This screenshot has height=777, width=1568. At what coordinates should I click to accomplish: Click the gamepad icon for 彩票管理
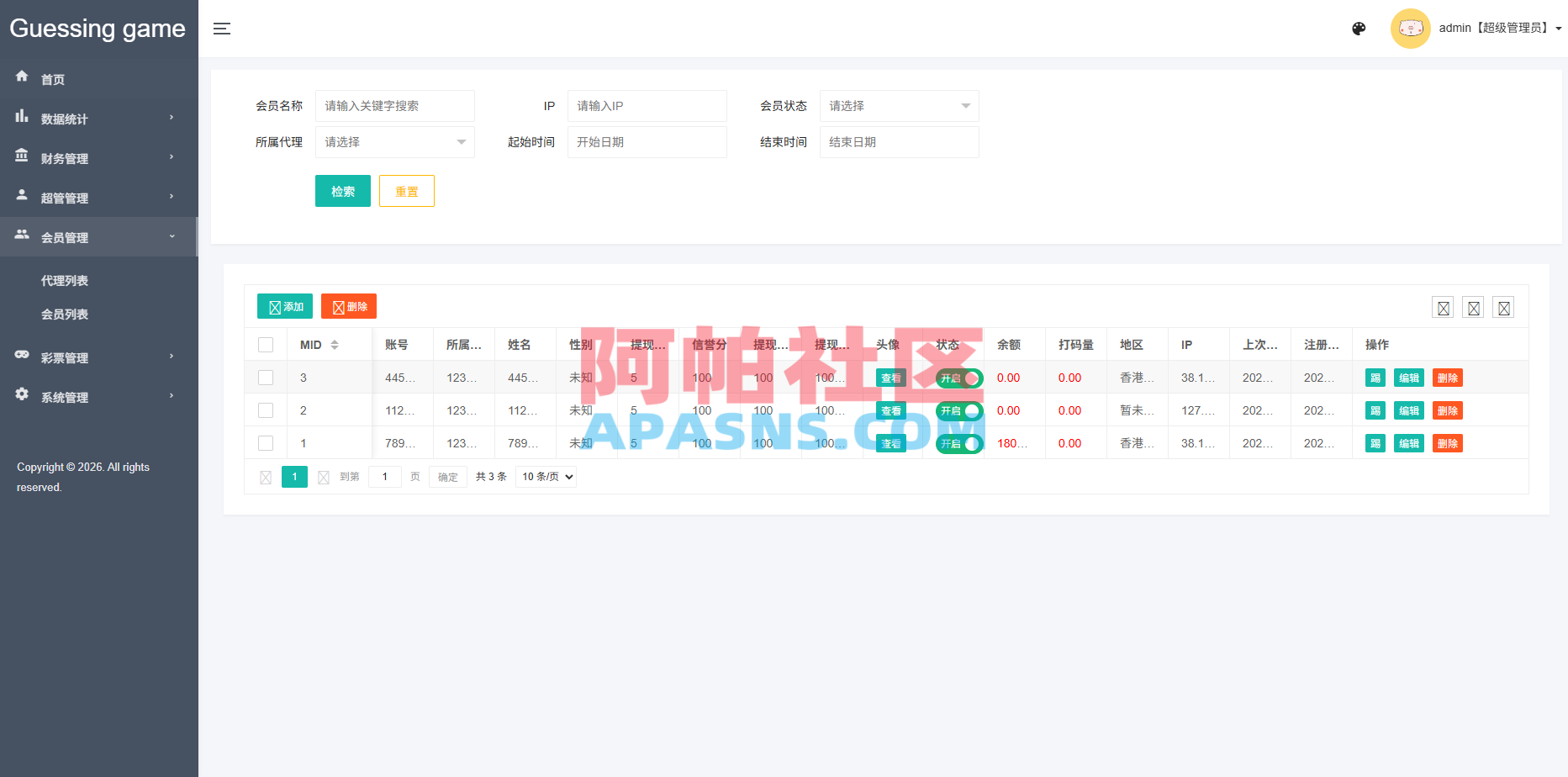pyautogui.click(x=22, y=354)
